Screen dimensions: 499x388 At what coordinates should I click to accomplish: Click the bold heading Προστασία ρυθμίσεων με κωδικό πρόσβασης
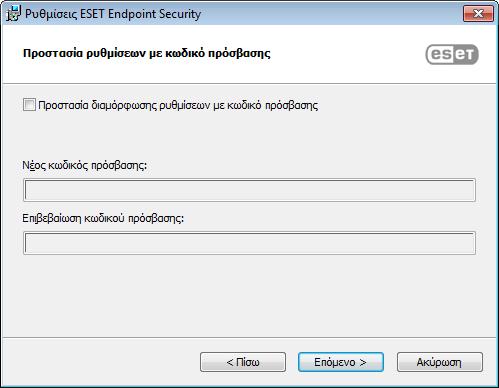(147, 53)
